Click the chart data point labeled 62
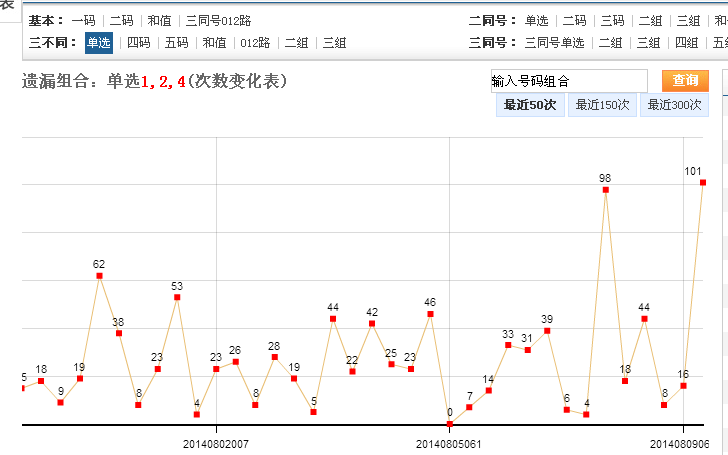Image resolution: width=728 pixels, height=455 pixels. pyautogui.click(x=99, y=276)
